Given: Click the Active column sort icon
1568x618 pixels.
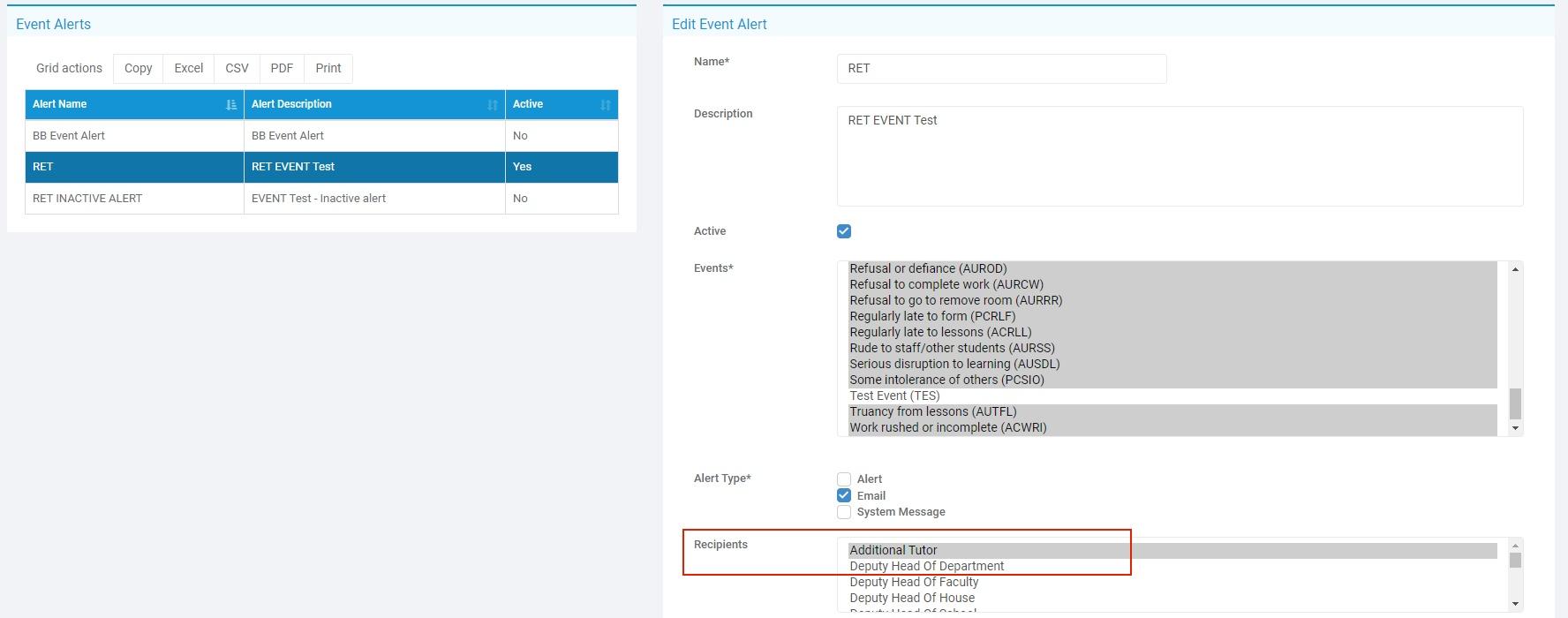Looking at the screenshot, I should 606,105.
